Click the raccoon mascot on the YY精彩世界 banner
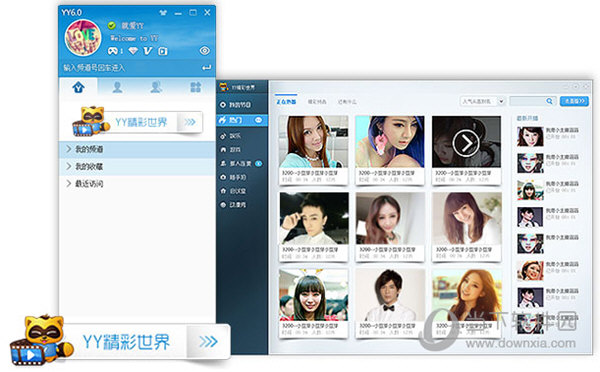This screenshot has height=372, width=600. coord(90,121)
